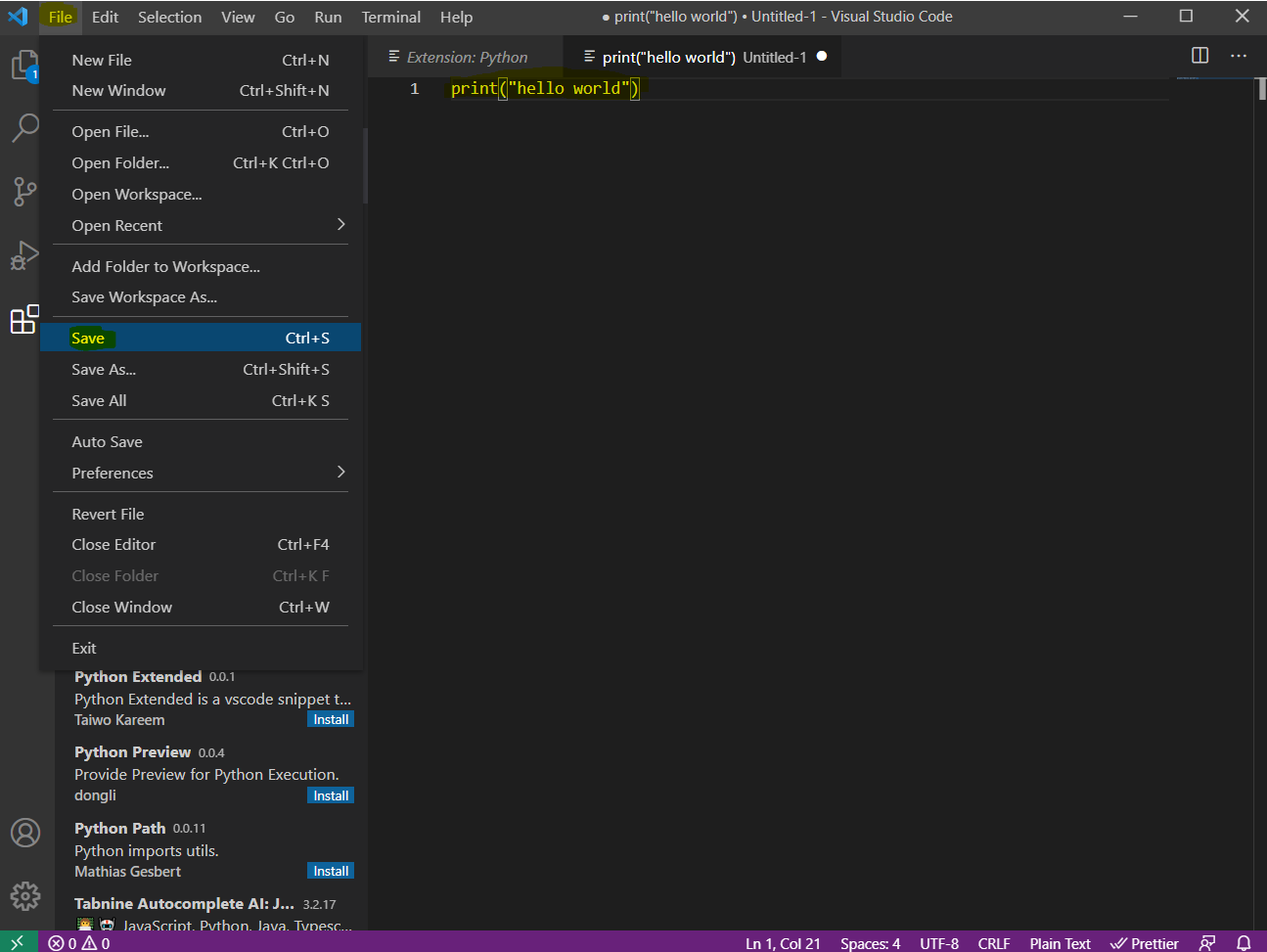Click unsaved dot on Untitled-1 tab
The width and height of the screenshot is (1267, 952).
click(x=822, y=56)
